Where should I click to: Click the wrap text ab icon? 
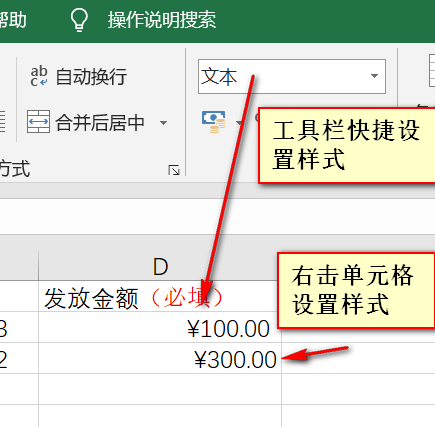click(39, 76)
